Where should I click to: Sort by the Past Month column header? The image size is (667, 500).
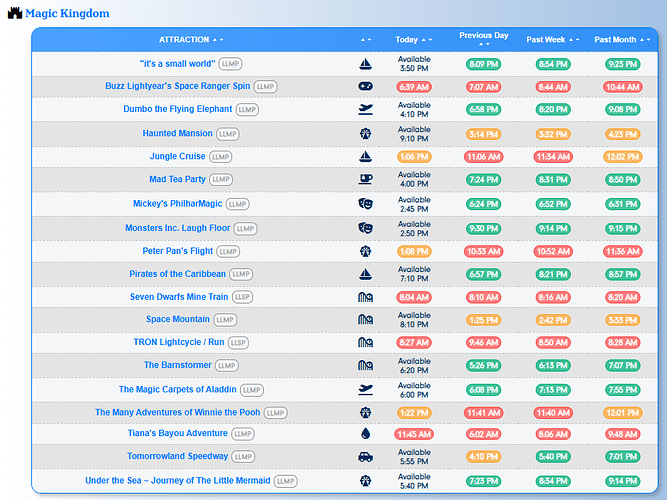[x=622, y=40]
